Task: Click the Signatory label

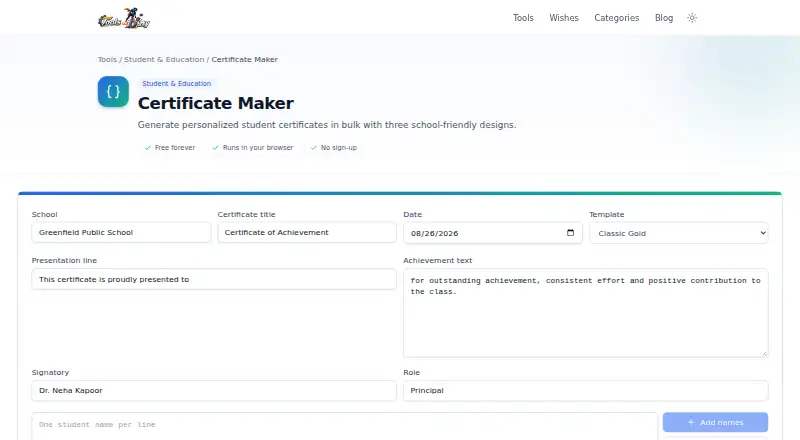Action: click(x=50, y=373)
